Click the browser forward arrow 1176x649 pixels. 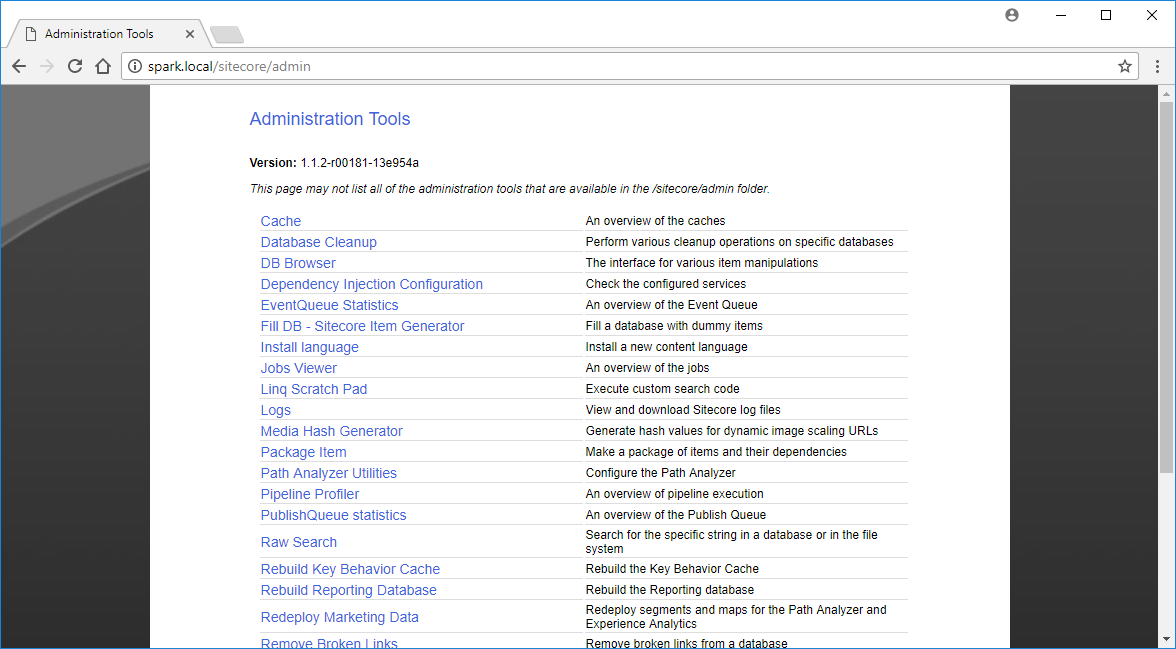coord(46,66)
